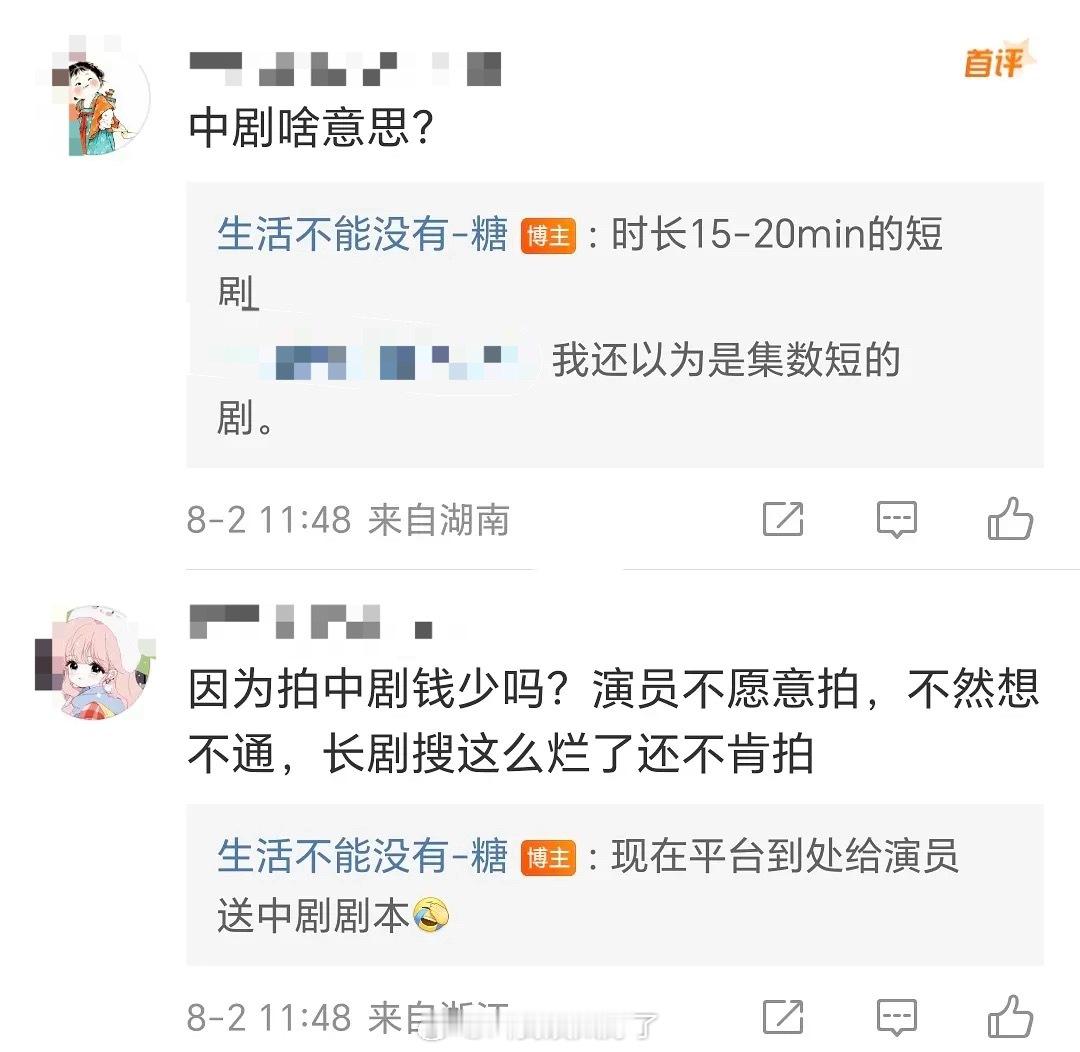Screen dimensions: 1080x1052
Task: Open 生活不能没有-糖 profile in first reply
Action: click(362, 234)
